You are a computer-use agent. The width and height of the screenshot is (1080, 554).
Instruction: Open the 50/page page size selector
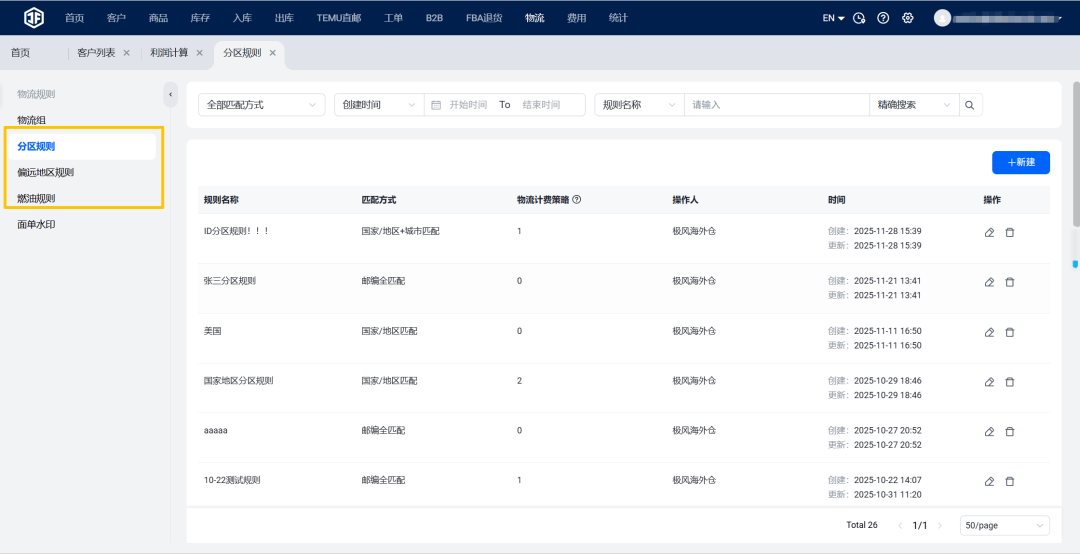coord(1004,525)
